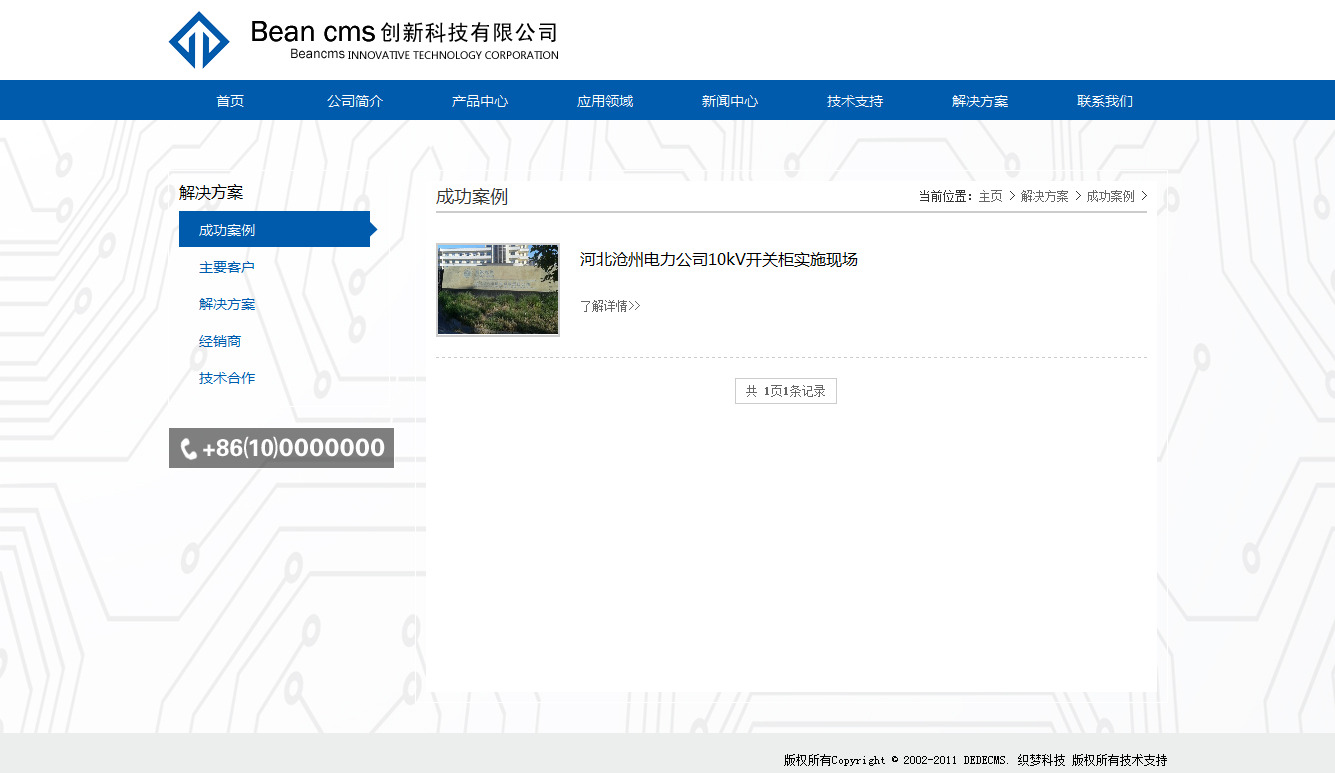This screenshot has height=773, width=1335.
Task: Click the 解决方案 sidebar link
Action: click(227, 304)
